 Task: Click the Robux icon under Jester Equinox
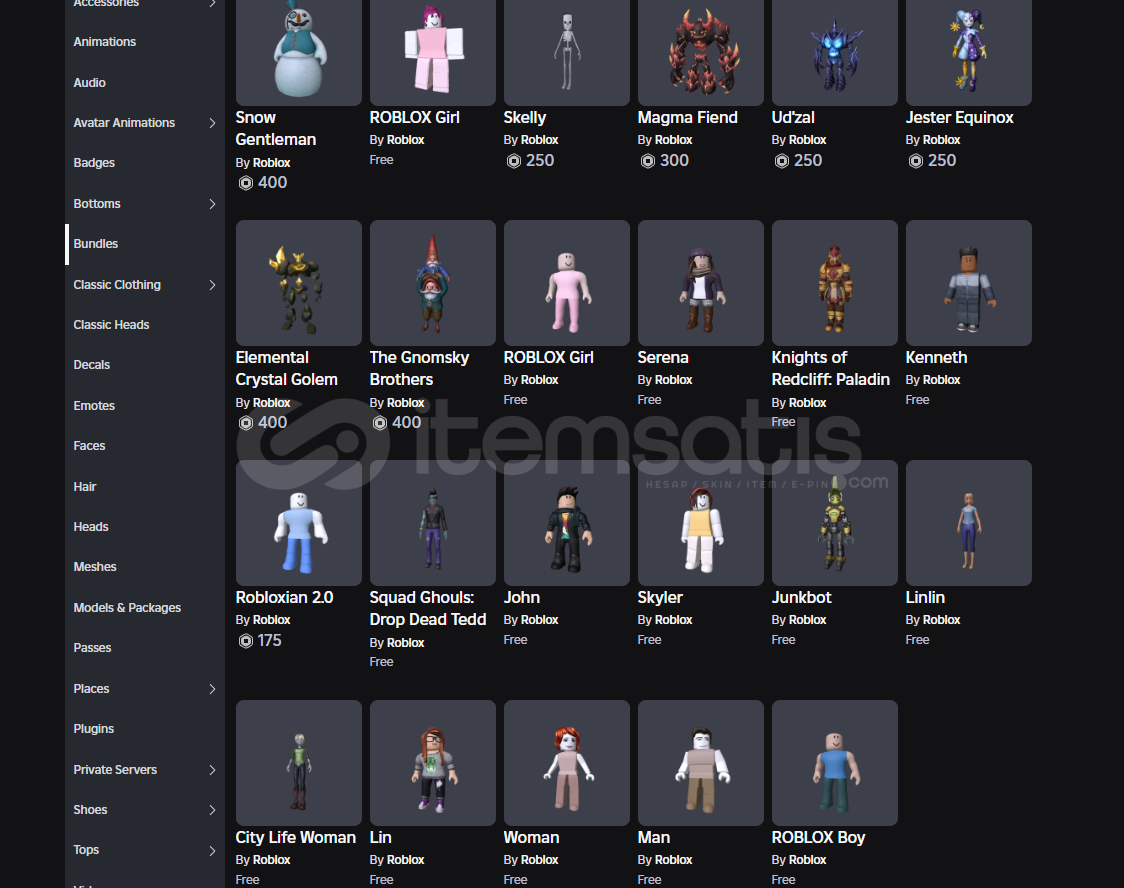click(916, 161)
